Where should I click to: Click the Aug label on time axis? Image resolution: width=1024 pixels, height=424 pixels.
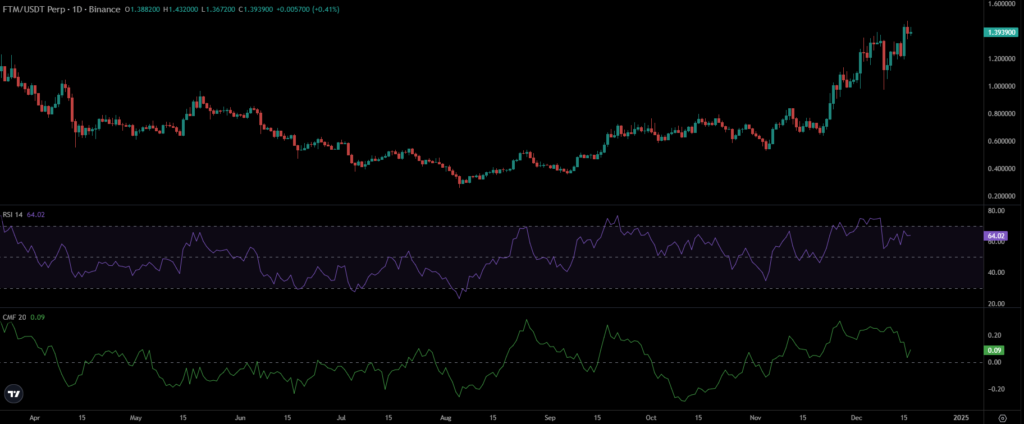[x=446, y=416]
